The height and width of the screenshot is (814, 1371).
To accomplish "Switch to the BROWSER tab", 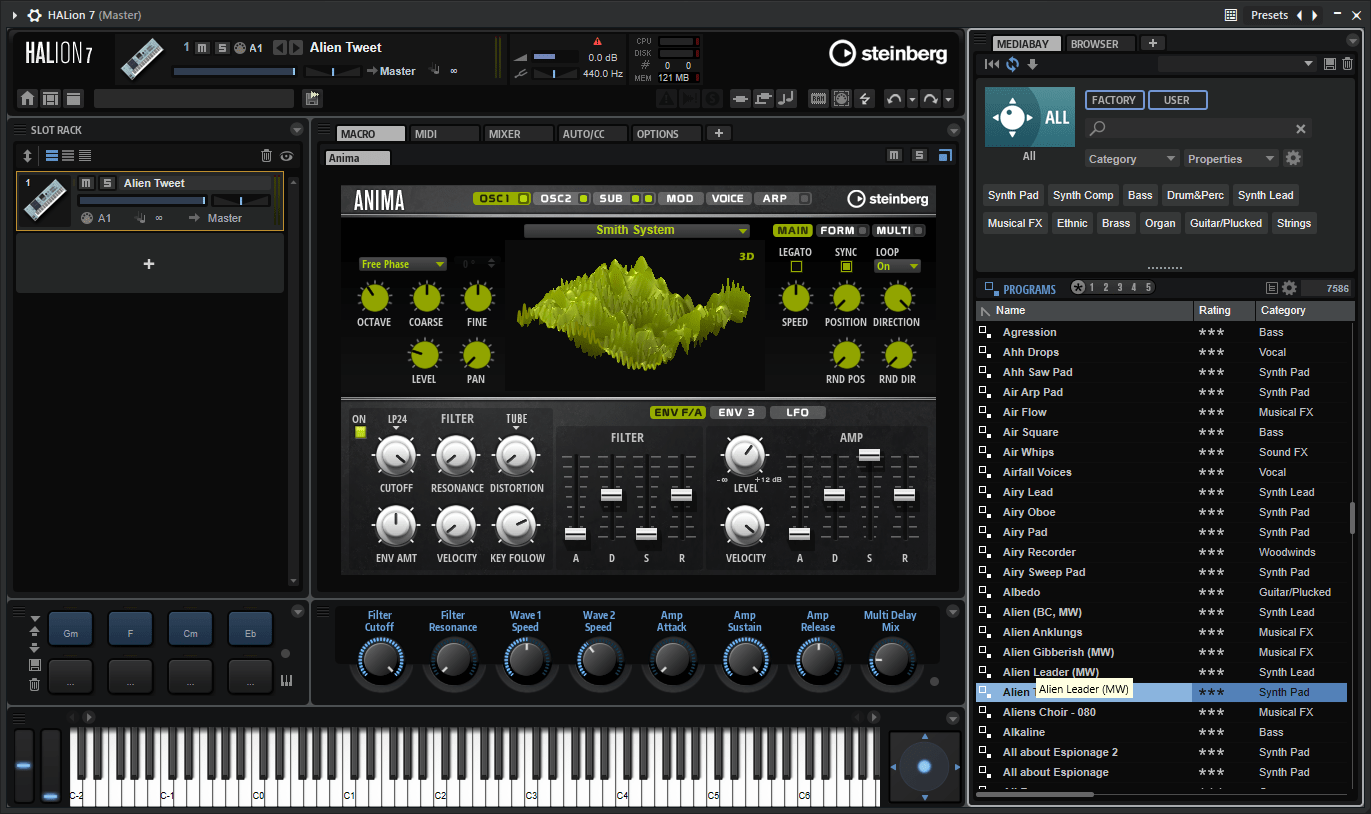I will 1102,44.
